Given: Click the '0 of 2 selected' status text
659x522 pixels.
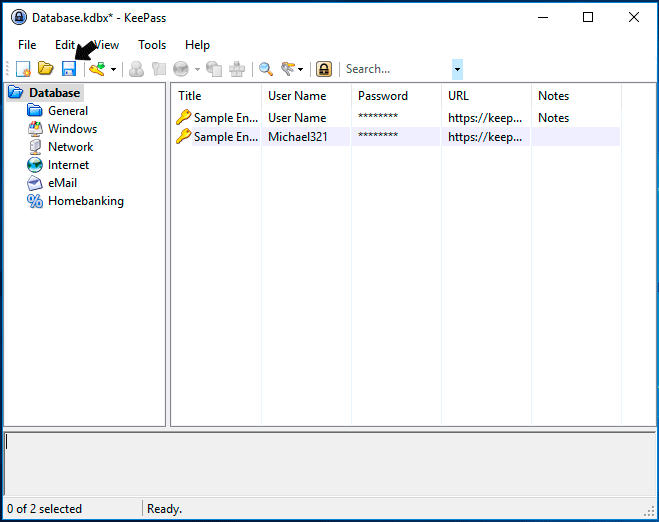Looking at the screenshot, I should coord(45,509).
